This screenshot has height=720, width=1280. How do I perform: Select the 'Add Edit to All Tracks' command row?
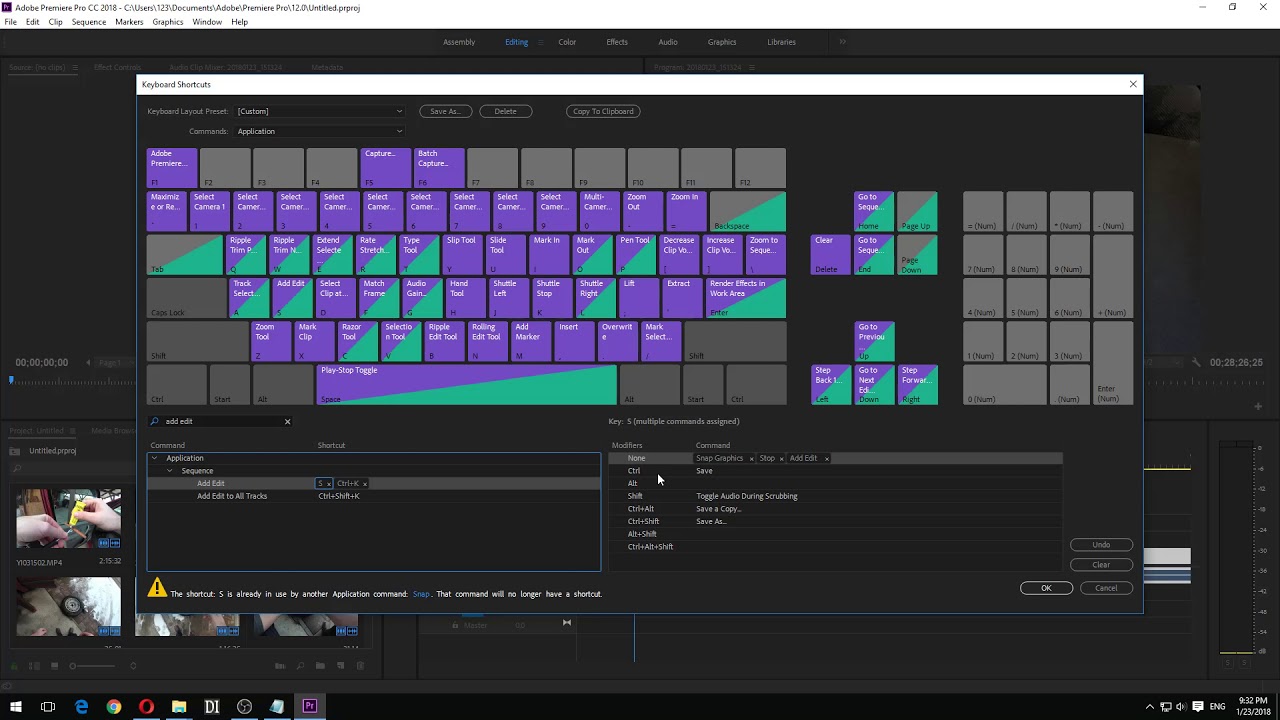click(x=374, y=496)
